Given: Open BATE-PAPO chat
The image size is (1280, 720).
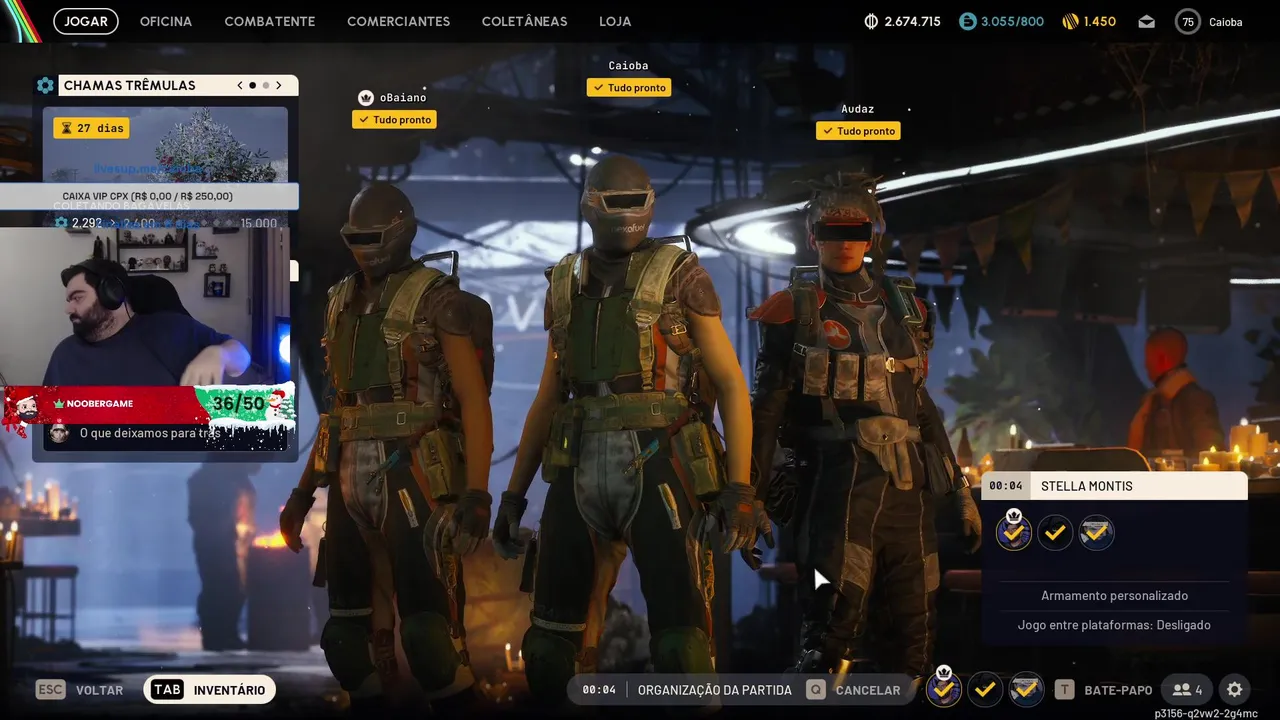Looking at the screenshot, I should pyautogui.click(x=1118, y=690).
